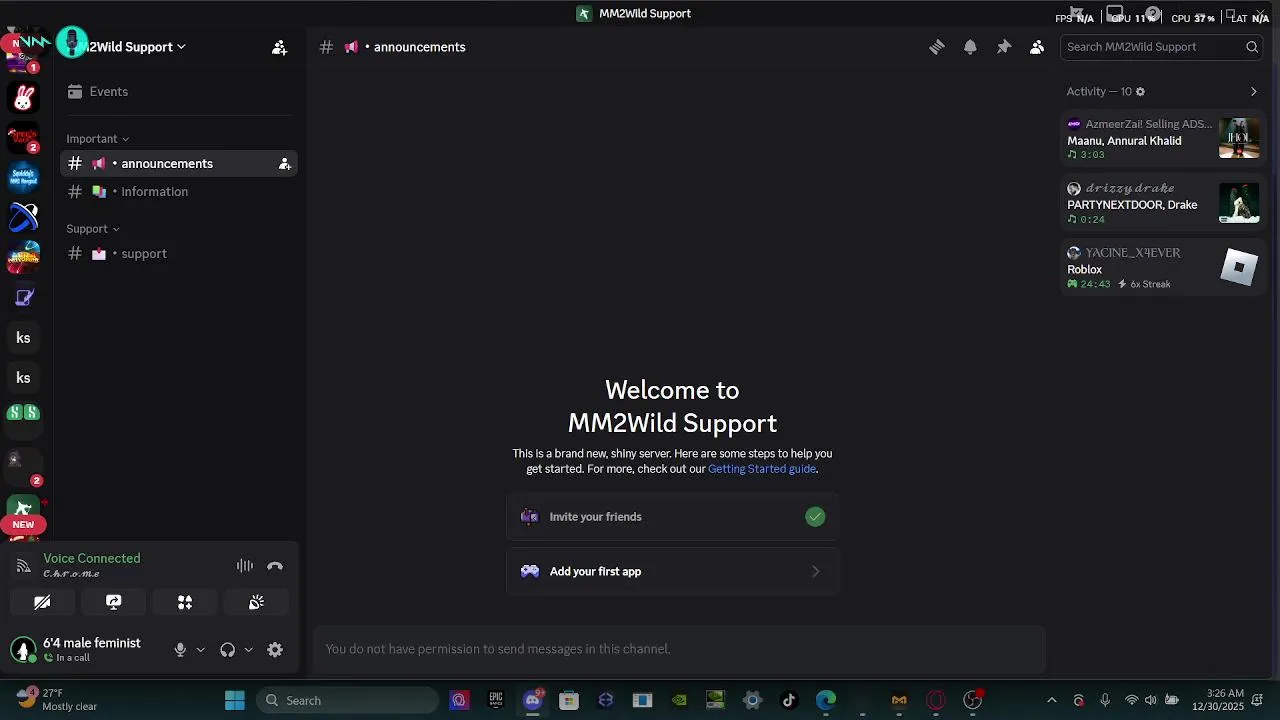
Task: Click Voice Connected status text
Action: (x=92, y=558)
